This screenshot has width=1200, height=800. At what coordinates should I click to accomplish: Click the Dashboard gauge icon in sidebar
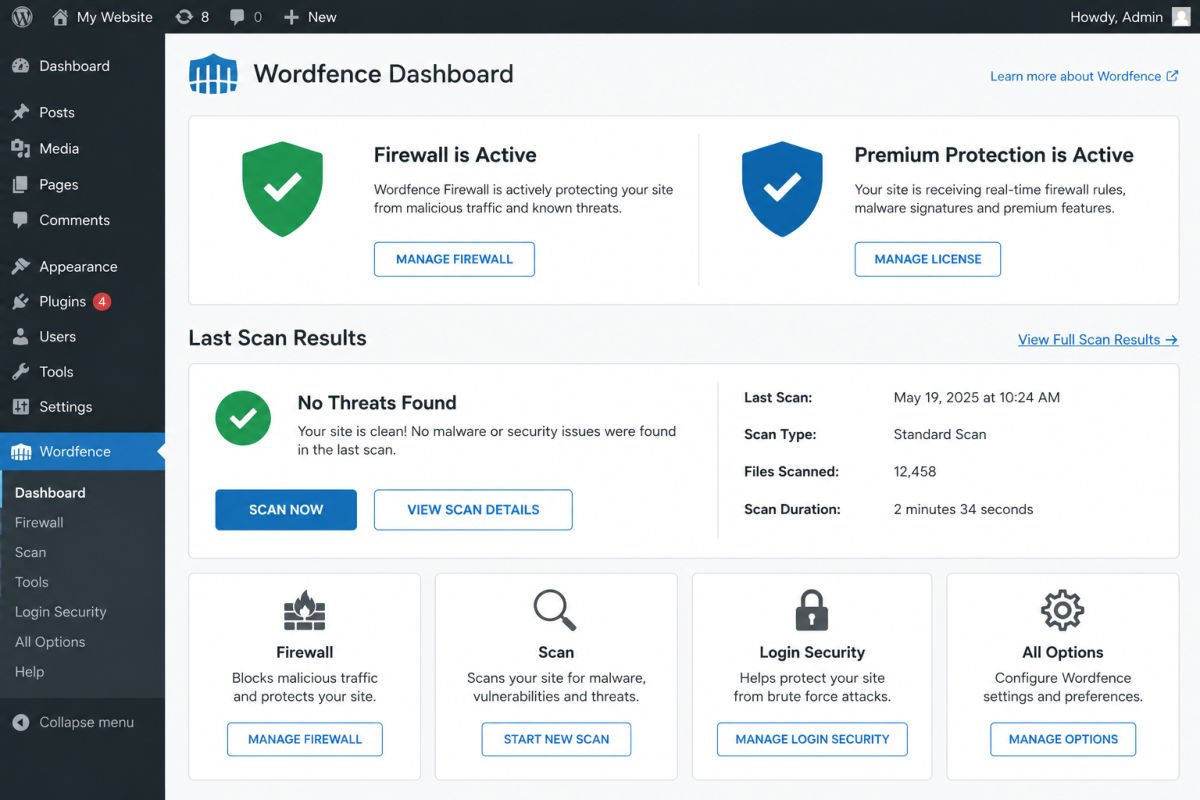20,66
